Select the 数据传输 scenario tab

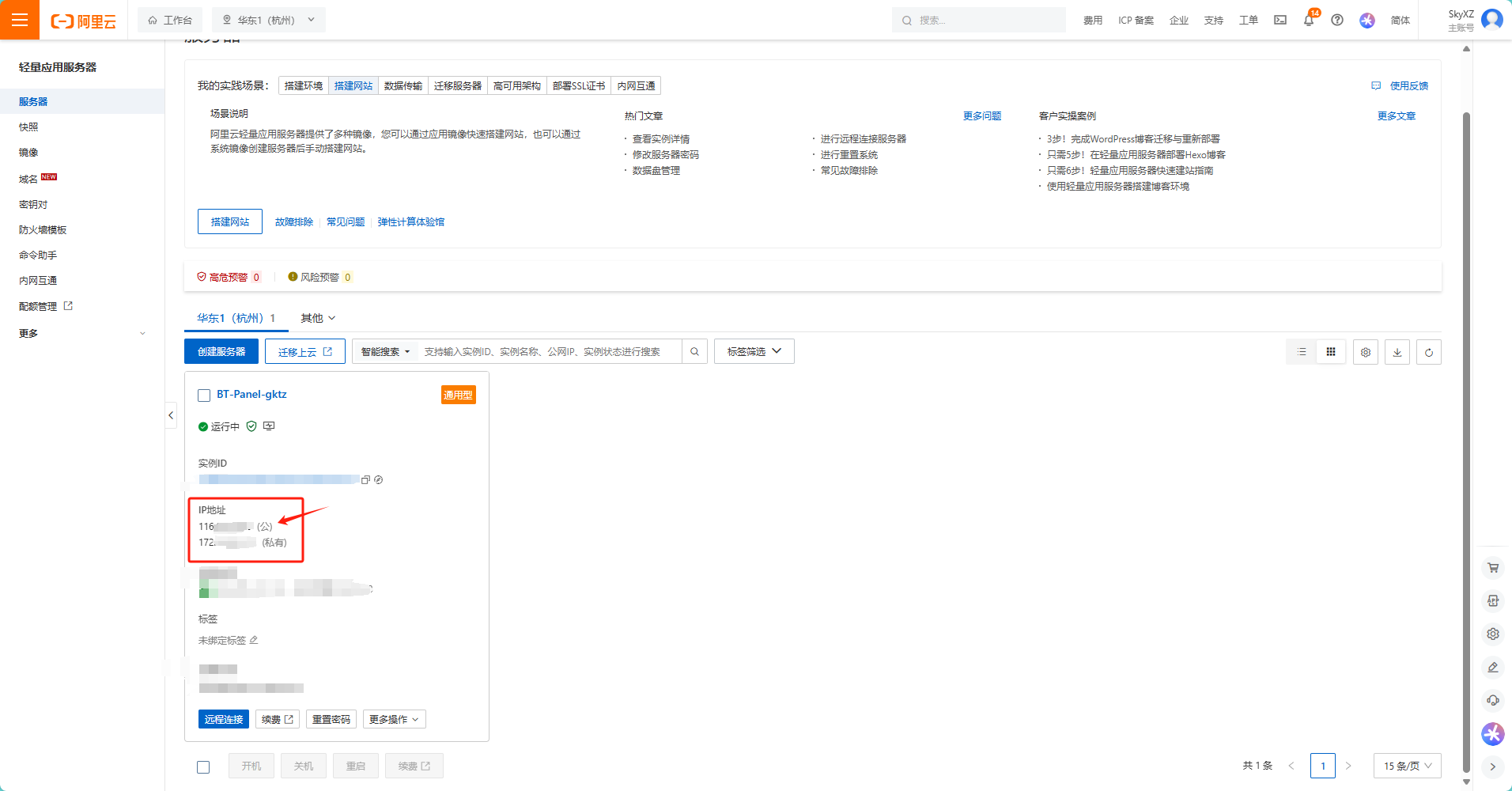[403, 85]
